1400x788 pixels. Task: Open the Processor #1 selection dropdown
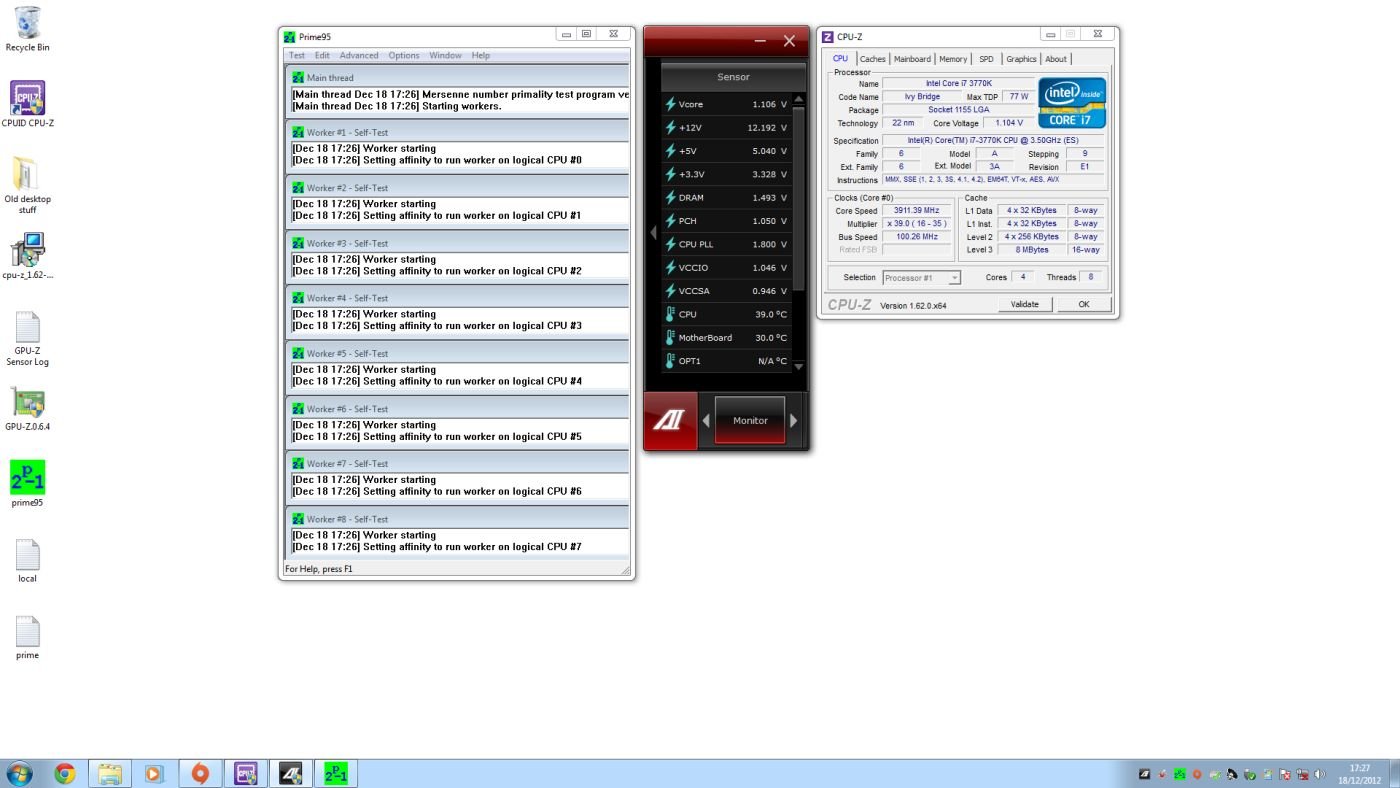(x=921, y=278)
